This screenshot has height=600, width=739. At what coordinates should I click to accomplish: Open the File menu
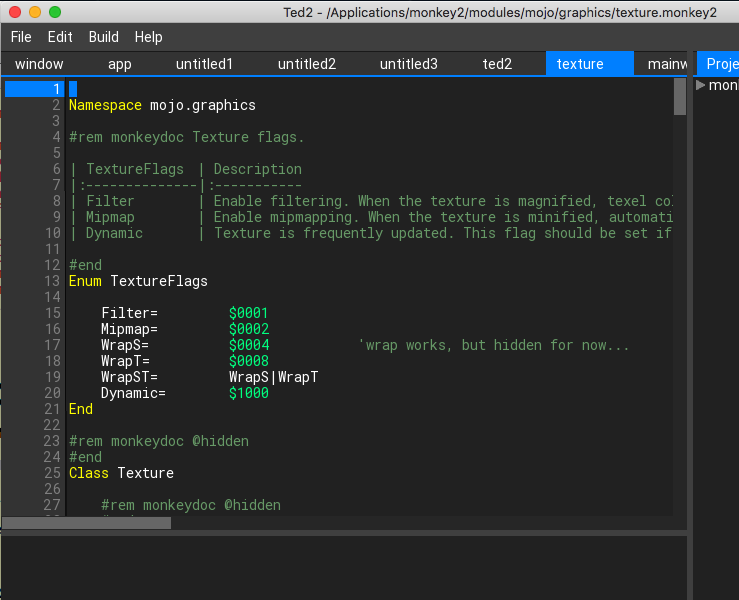[x=21, y=37]
